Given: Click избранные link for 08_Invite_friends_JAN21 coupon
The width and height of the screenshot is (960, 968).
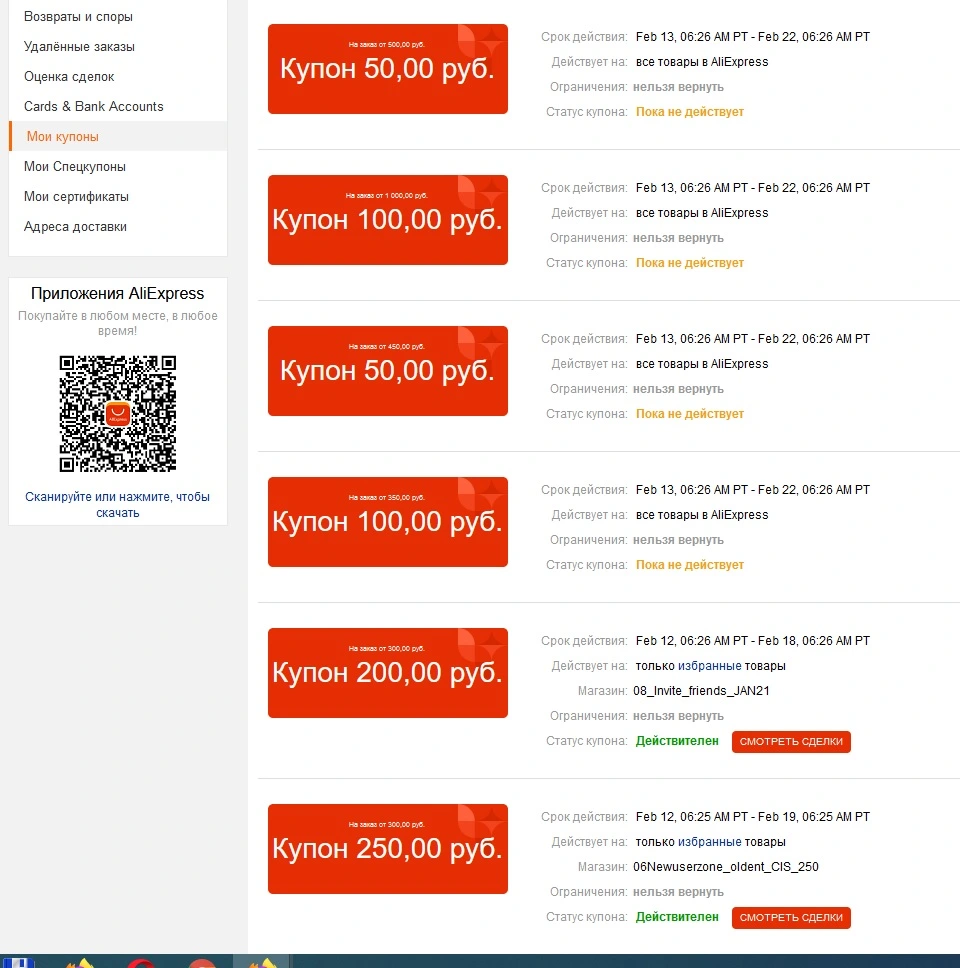Looking at the screenshot, I should (x=709, y=666).
